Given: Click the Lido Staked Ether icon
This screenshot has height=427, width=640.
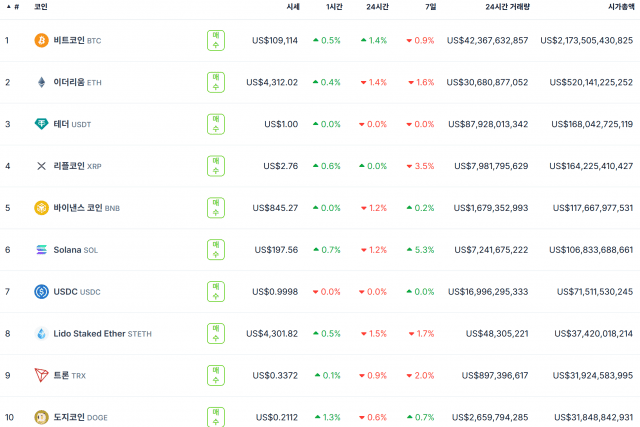Looking at the screenshot, I should 41,334.
